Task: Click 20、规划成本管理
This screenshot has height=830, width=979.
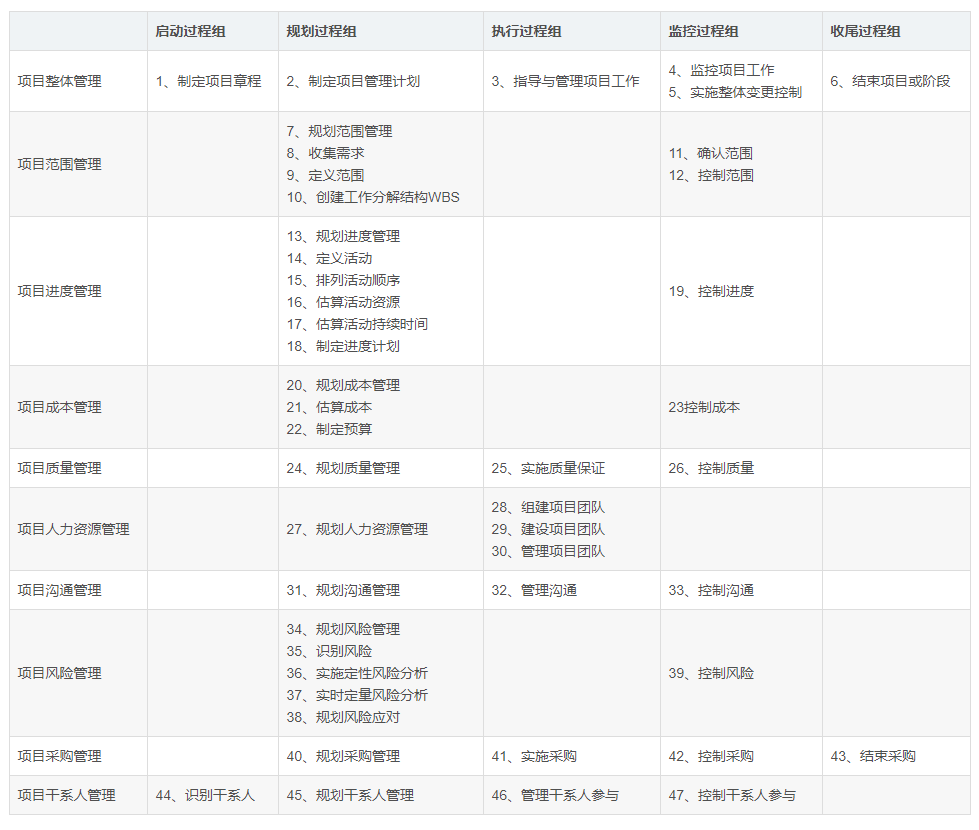Action: pyautogui.click(x=343, y=385)
